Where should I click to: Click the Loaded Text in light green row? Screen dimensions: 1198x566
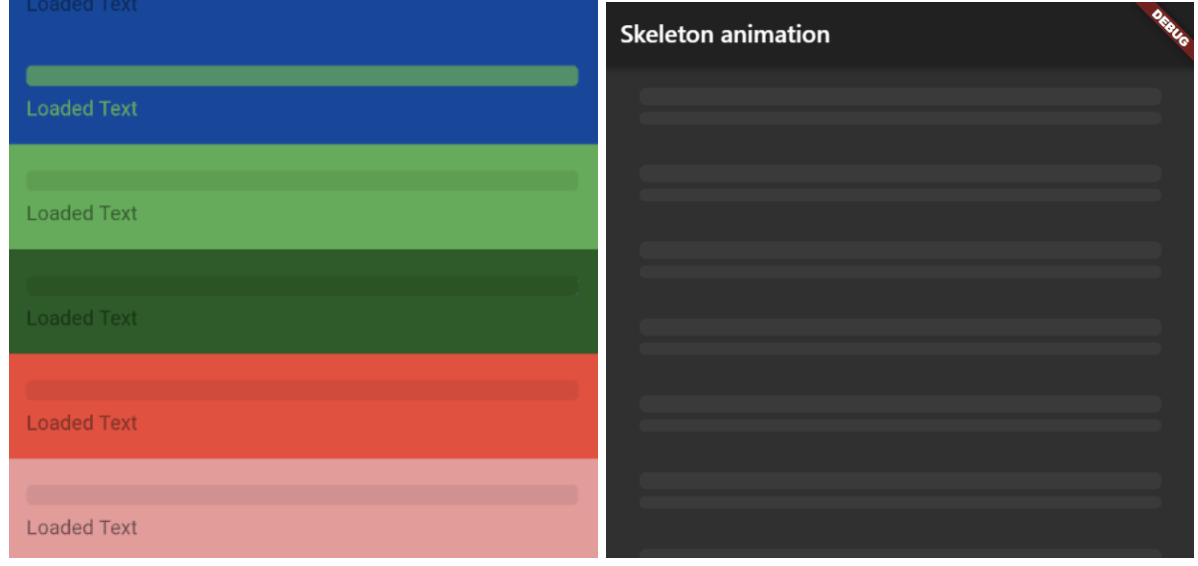click(82, 213)
